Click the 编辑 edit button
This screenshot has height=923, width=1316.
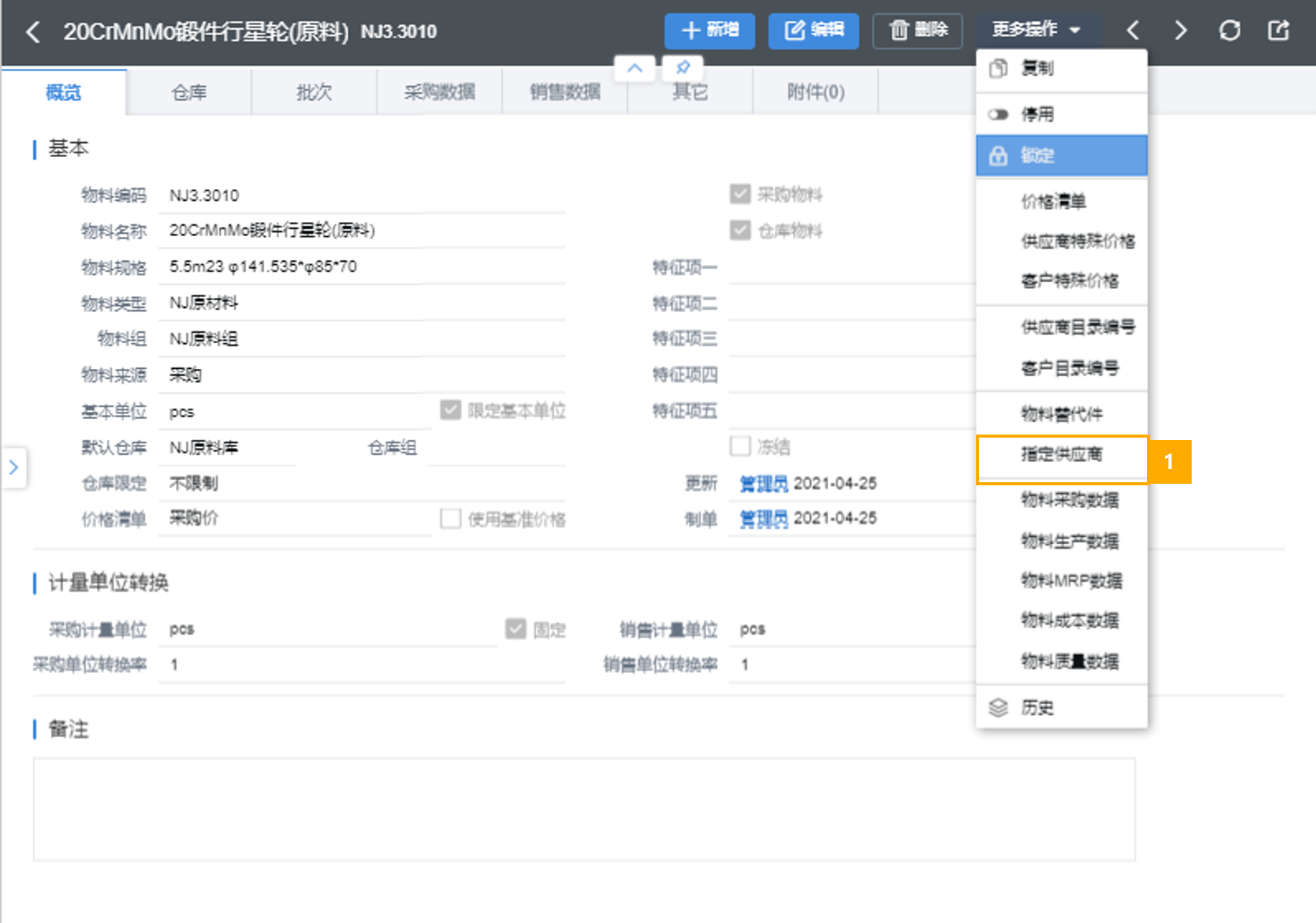[813, 30]
